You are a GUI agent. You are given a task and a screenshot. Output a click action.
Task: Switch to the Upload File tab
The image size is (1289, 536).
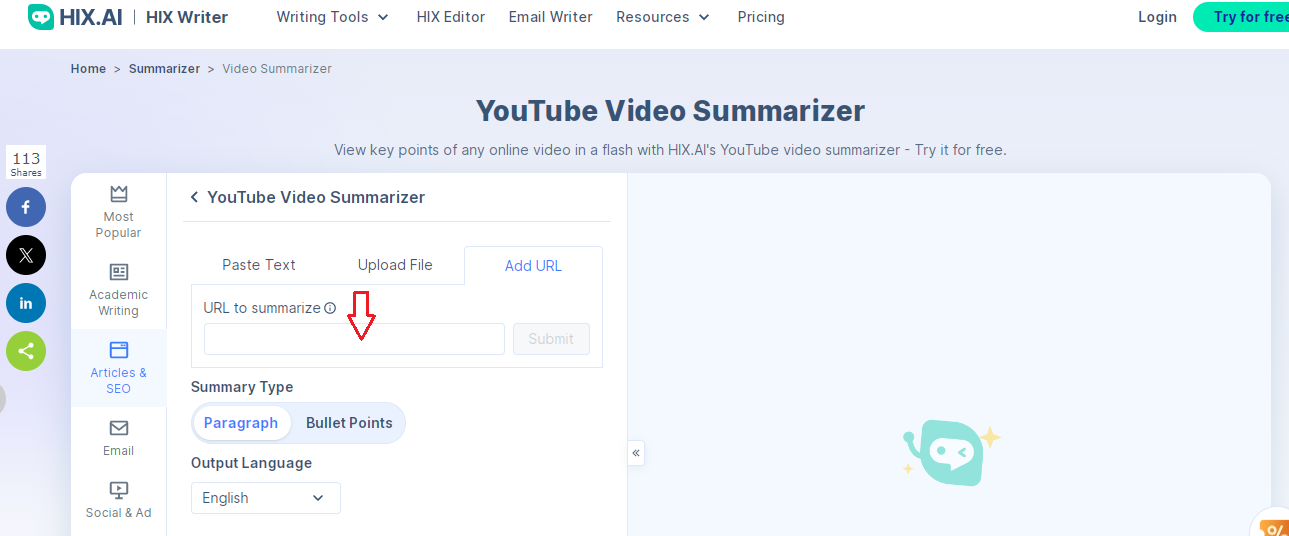point(395,265)
